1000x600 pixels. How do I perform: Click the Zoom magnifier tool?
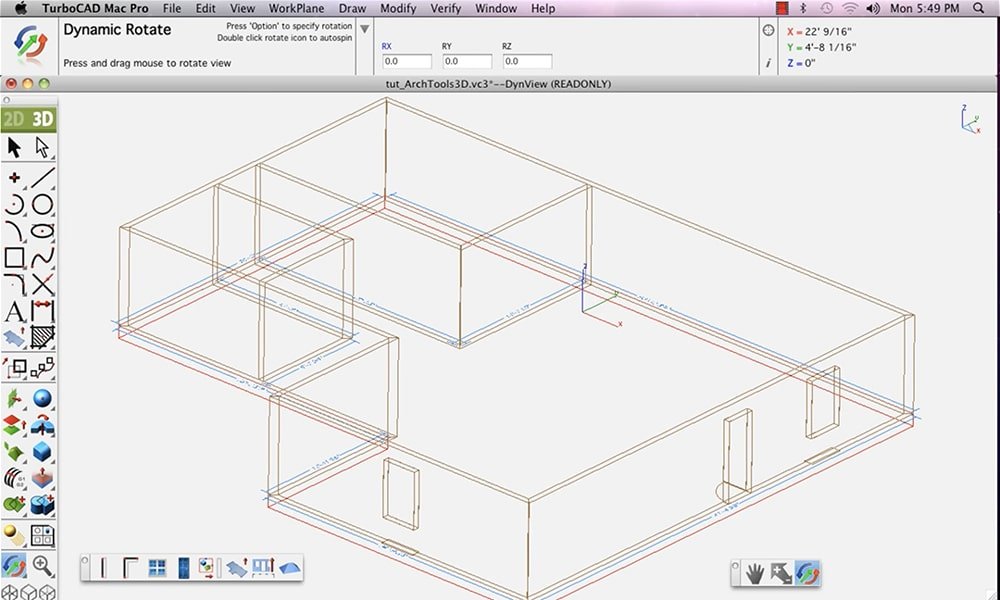42,566
